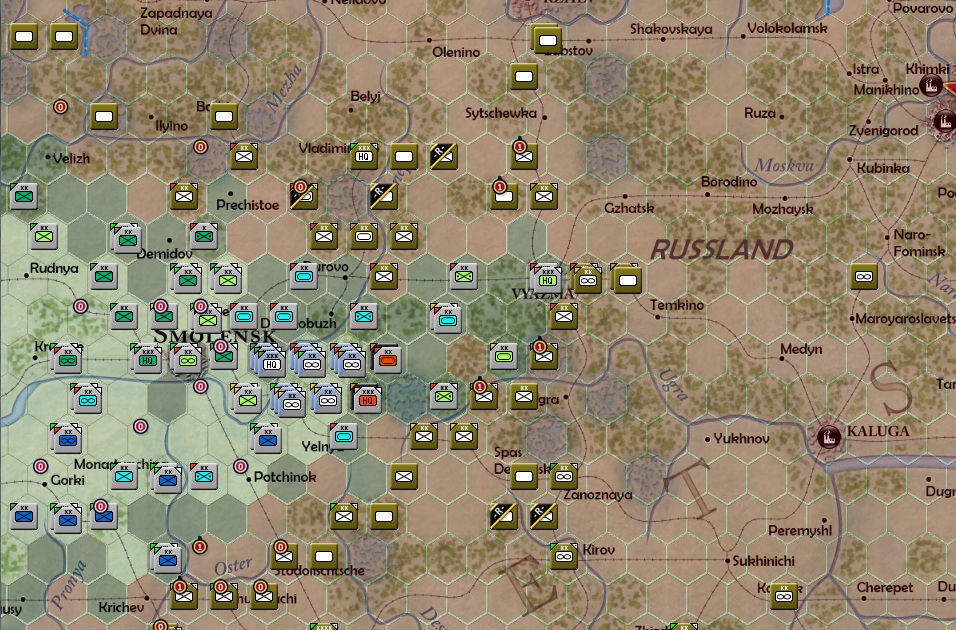Click the Istra town label
This screenshot has height=630, width=956.
pos(866,69)
